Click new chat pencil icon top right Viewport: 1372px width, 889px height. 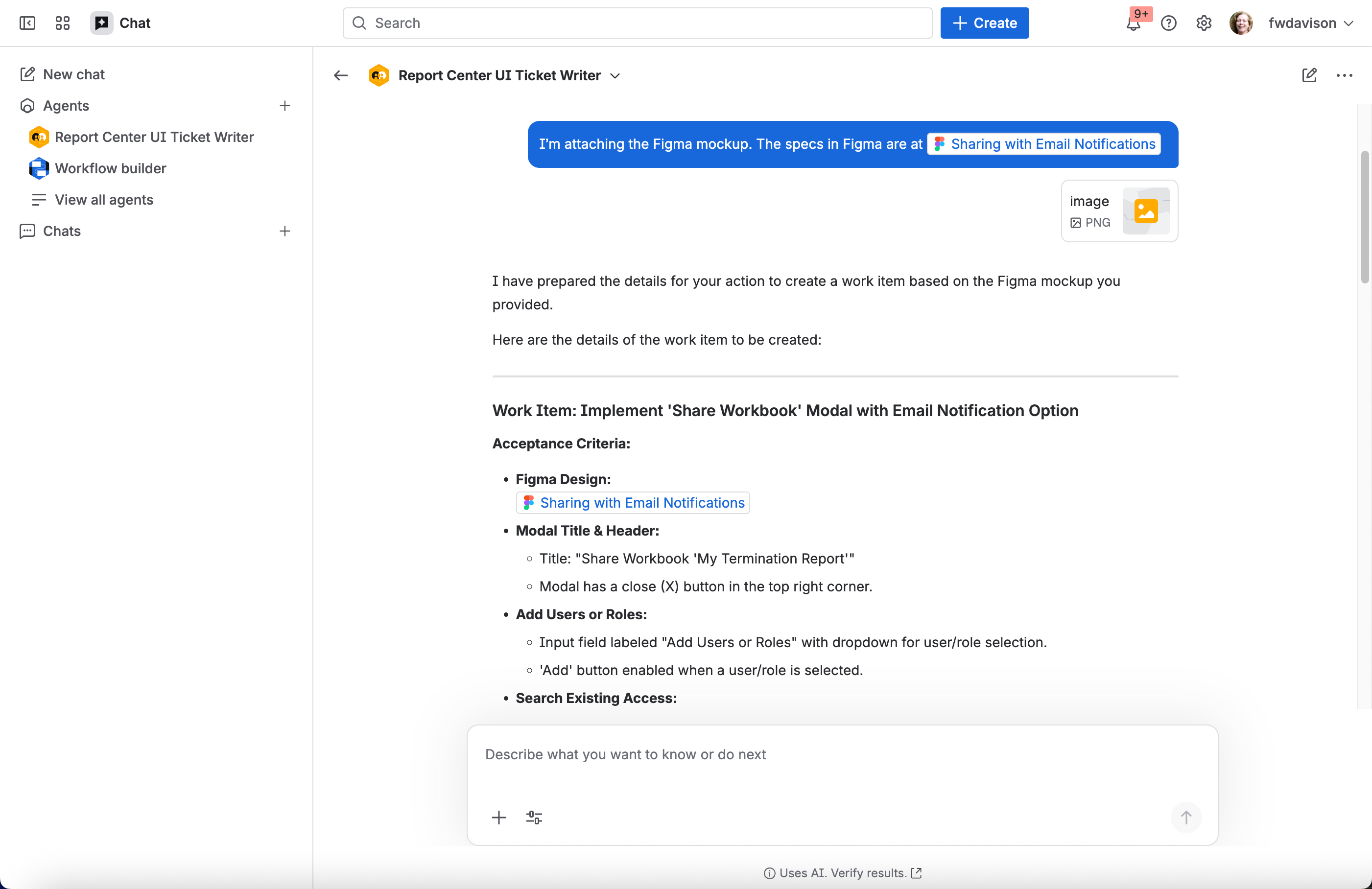pos(1308,75)
